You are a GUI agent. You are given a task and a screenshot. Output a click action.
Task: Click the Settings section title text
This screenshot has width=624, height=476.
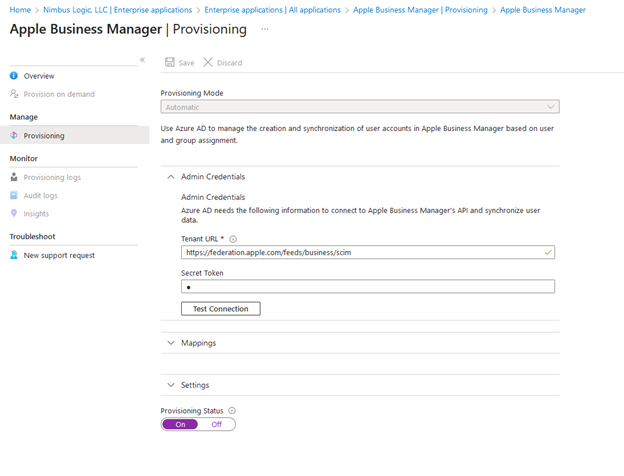pos(195,385)
